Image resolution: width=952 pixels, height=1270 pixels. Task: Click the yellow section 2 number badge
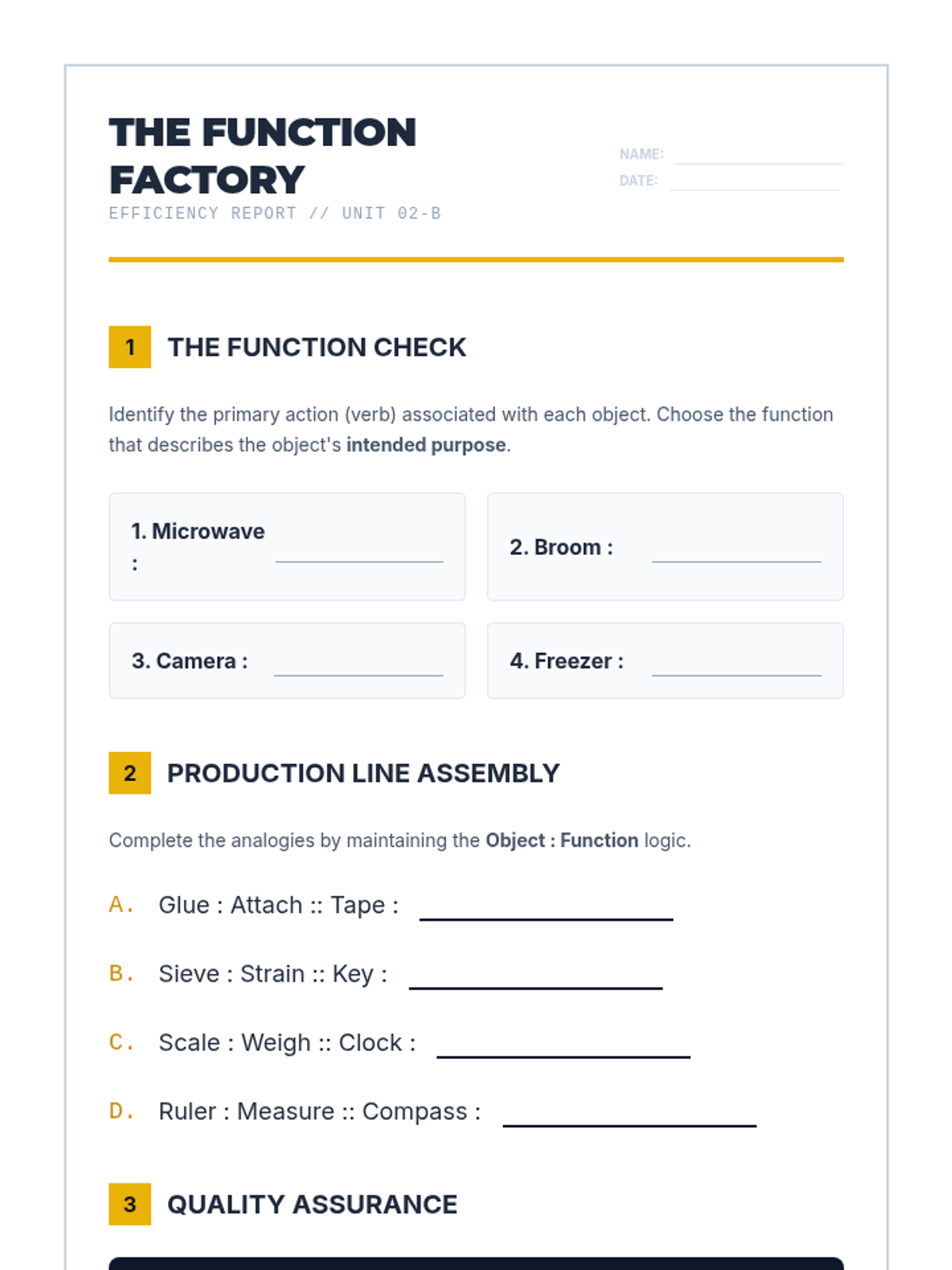pos(130,773)
